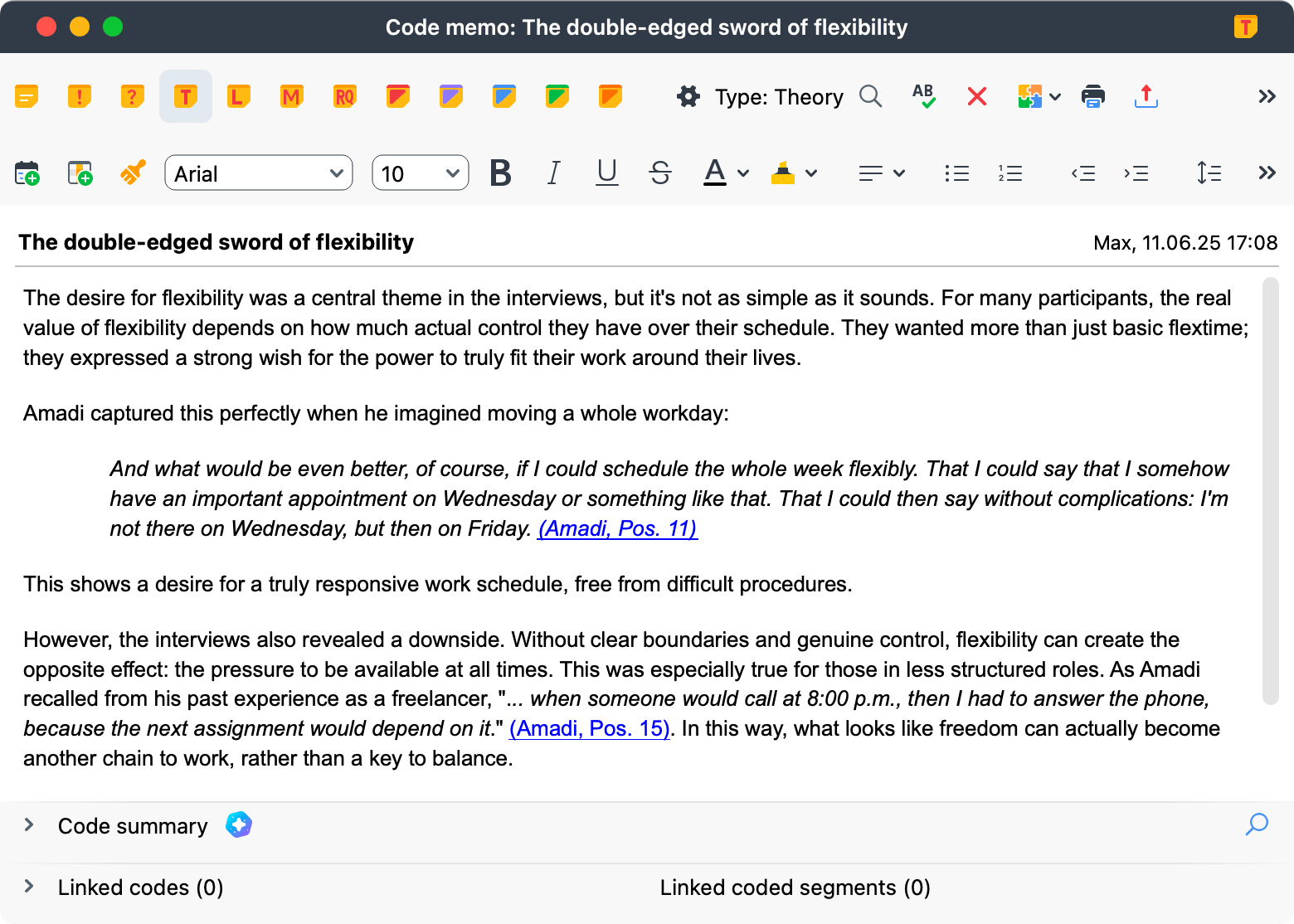This screenshot has width=1294, height=924.
Task: Apply the red-corner memo icon
Action: tap(398, 97)
